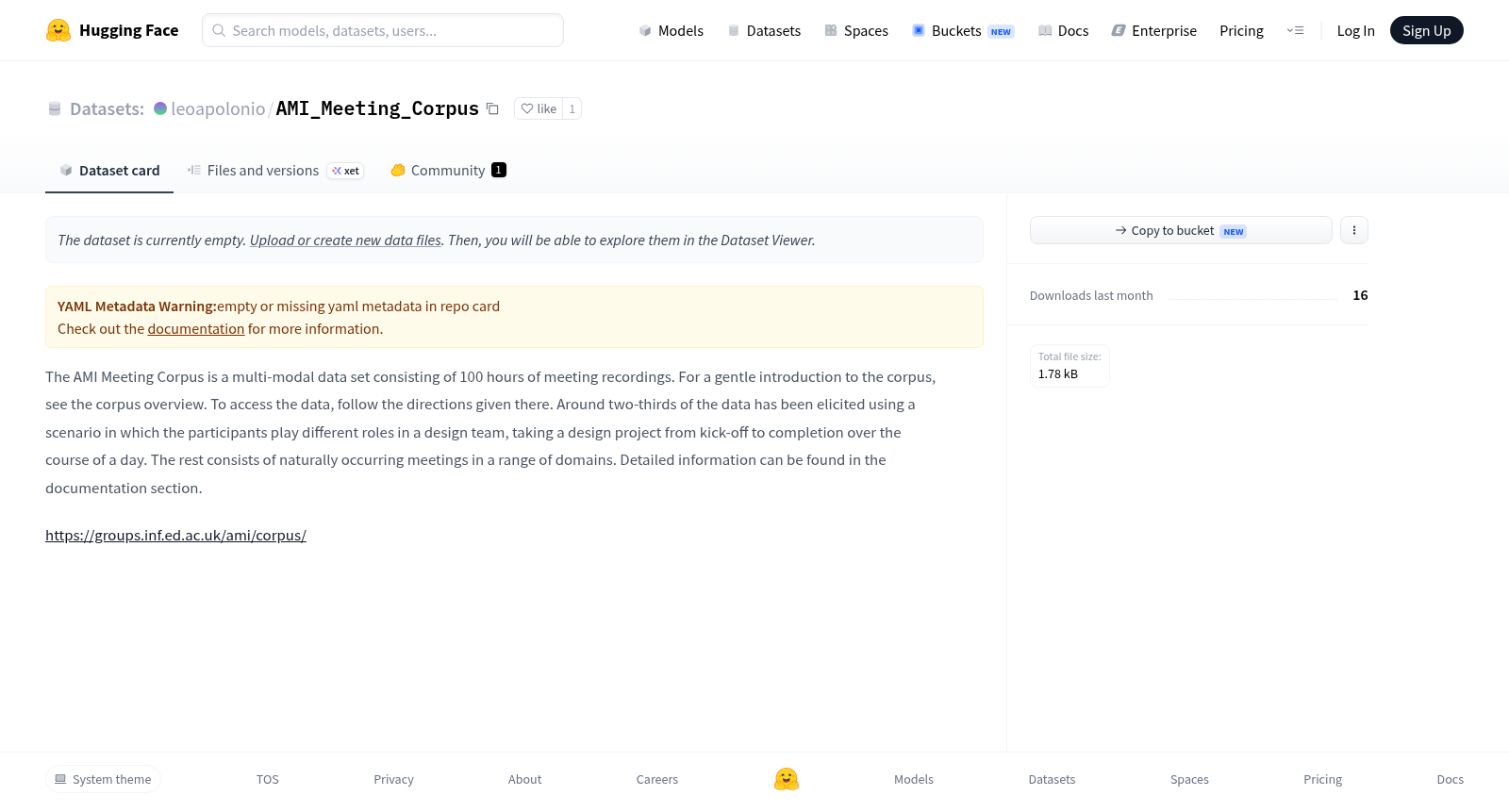Open the groups.inf.ed.ac.uk AMI corpus link
The width and height of the screenshot is (1509, 812).
click(x=175, y=535)
